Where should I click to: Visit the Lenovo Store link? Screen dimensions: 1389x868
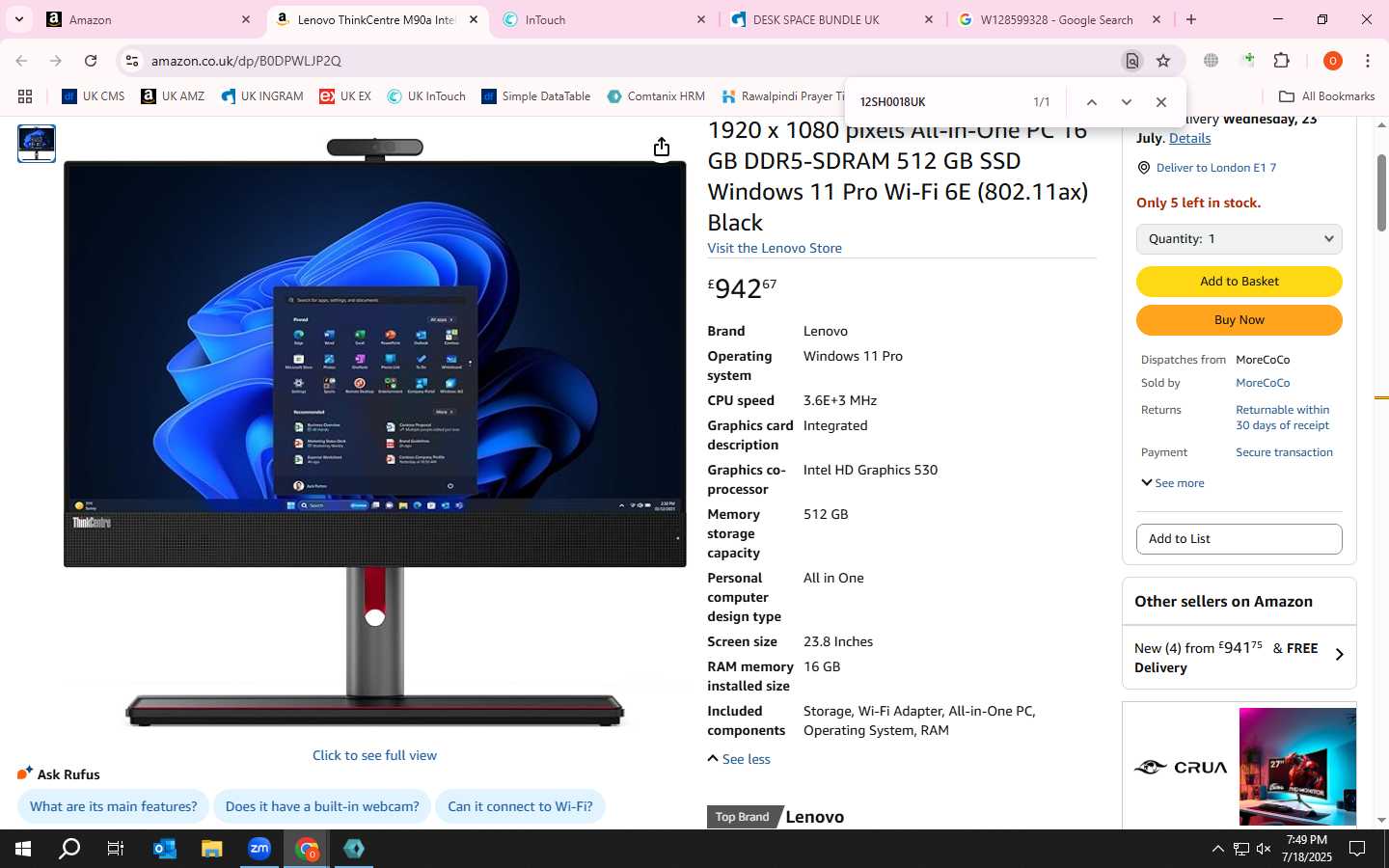tap(775, 248)
